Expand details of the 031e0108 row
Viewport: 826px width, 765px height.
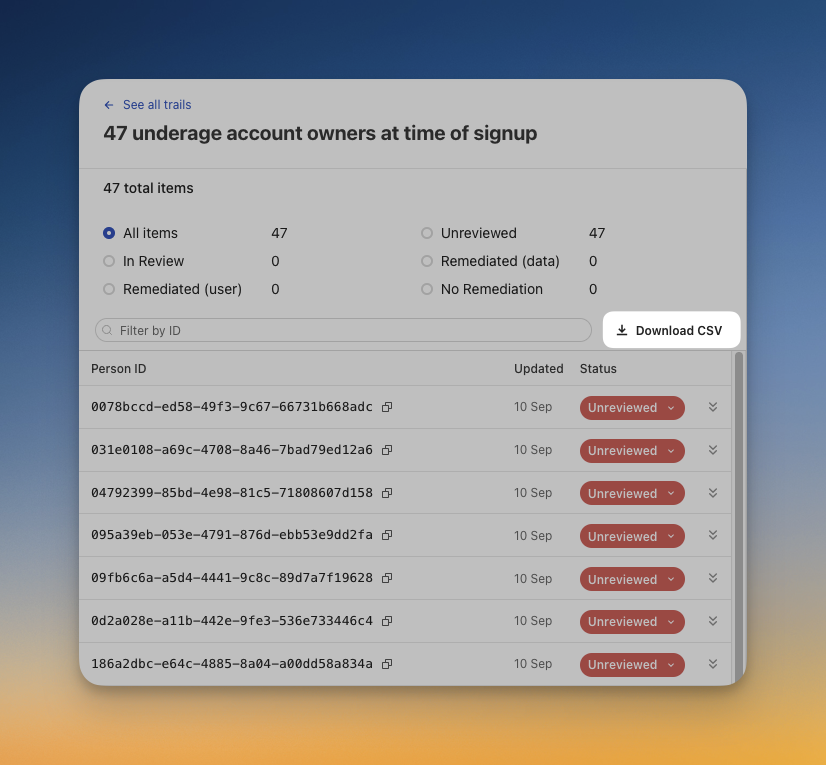coord(713,450)
